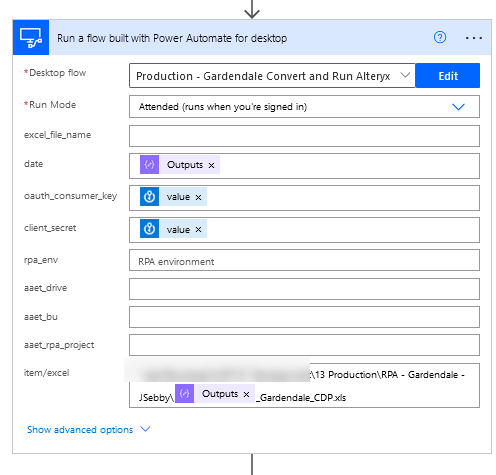Show advanced options link
This screenshot has height=475, width=496.
(80, 430)
